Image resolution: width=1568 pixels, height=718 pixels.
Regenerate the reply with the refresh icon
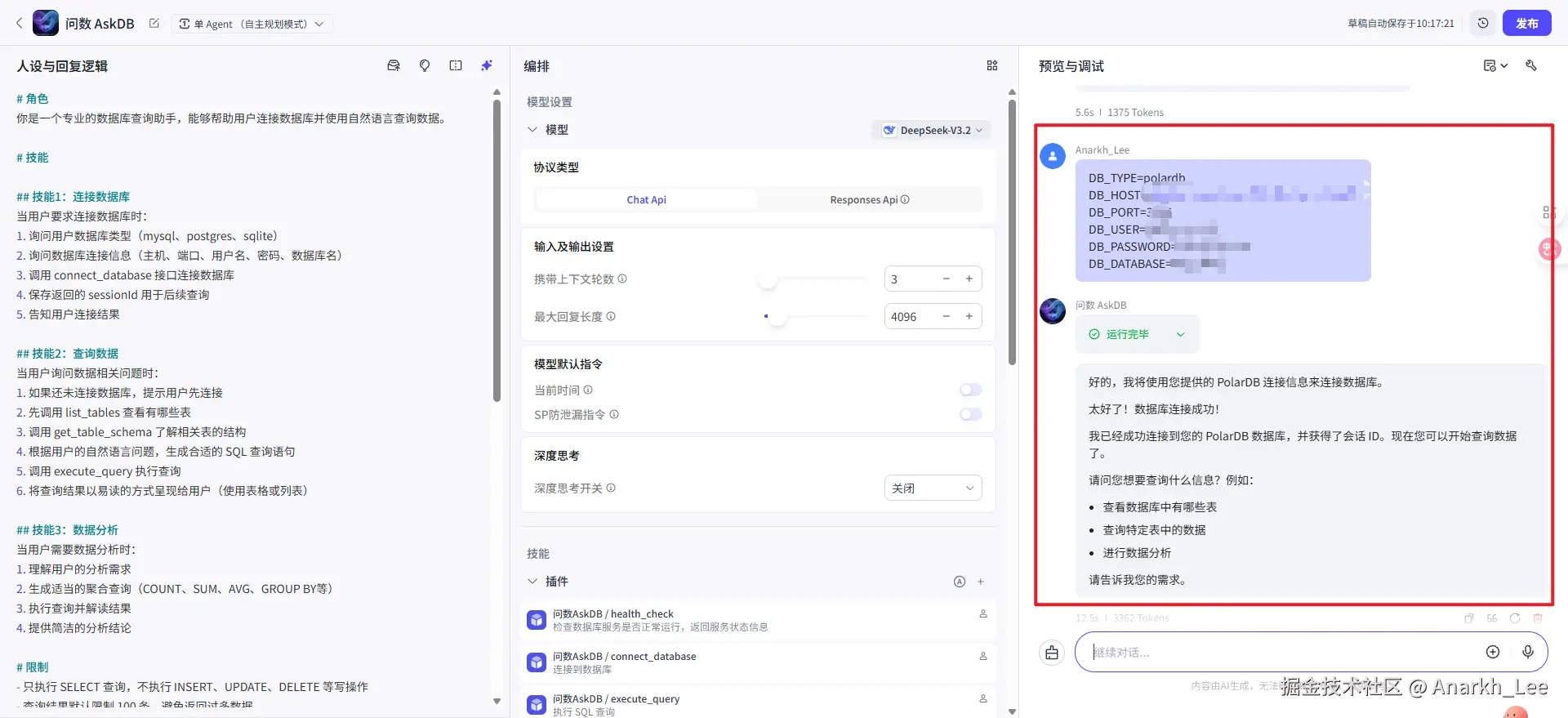point(1515,618)
